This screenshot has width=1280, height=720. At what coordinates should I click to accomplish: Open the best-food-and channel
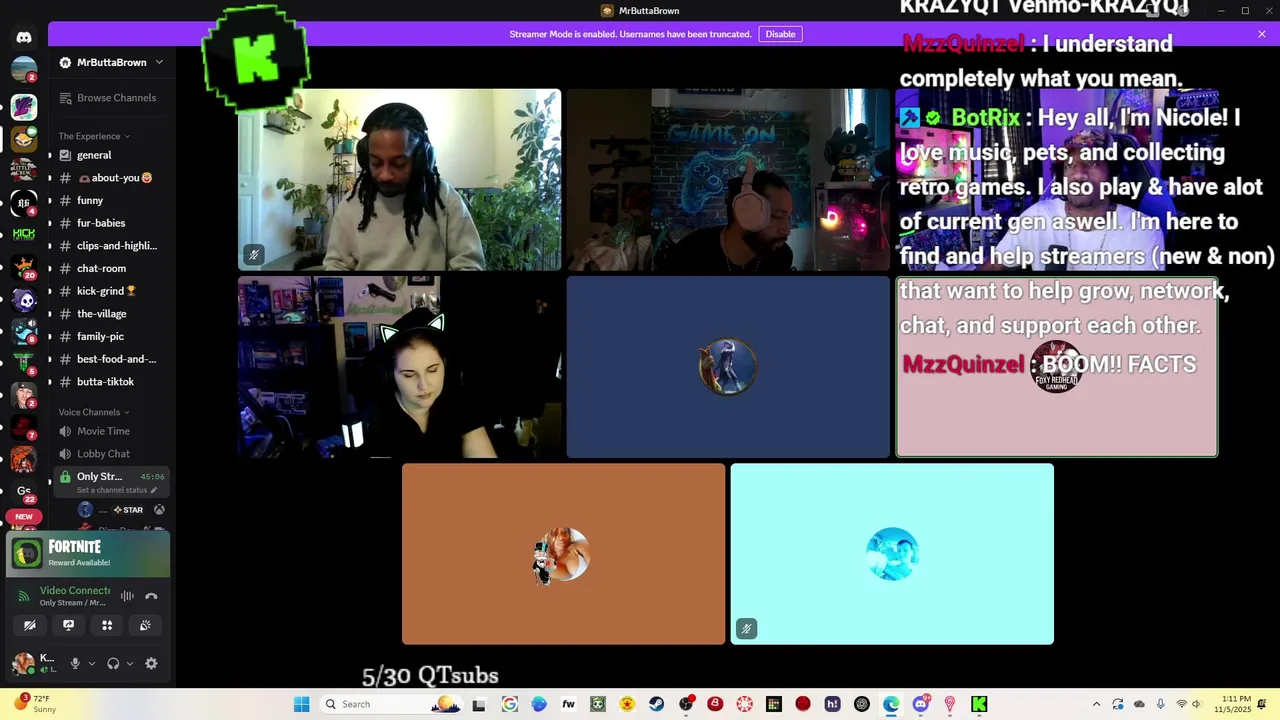110,359
